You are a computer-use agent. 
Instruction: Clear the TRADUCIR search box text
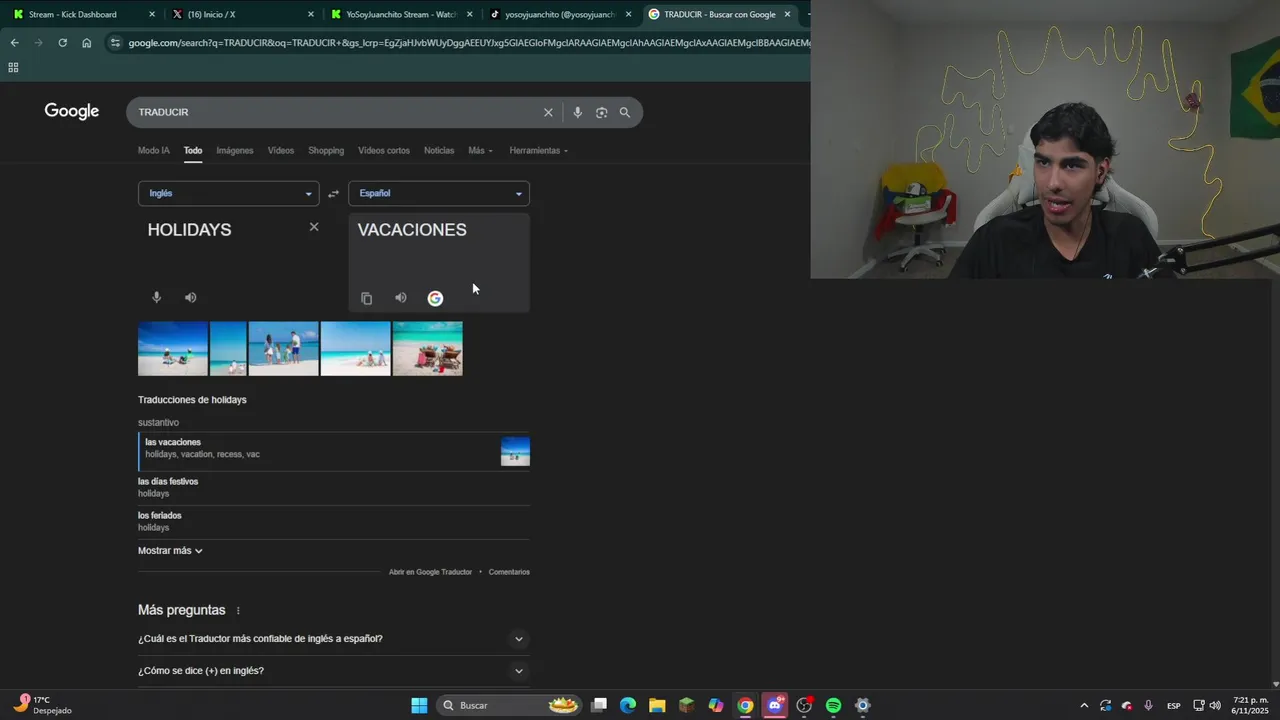[x=548, y=113]
